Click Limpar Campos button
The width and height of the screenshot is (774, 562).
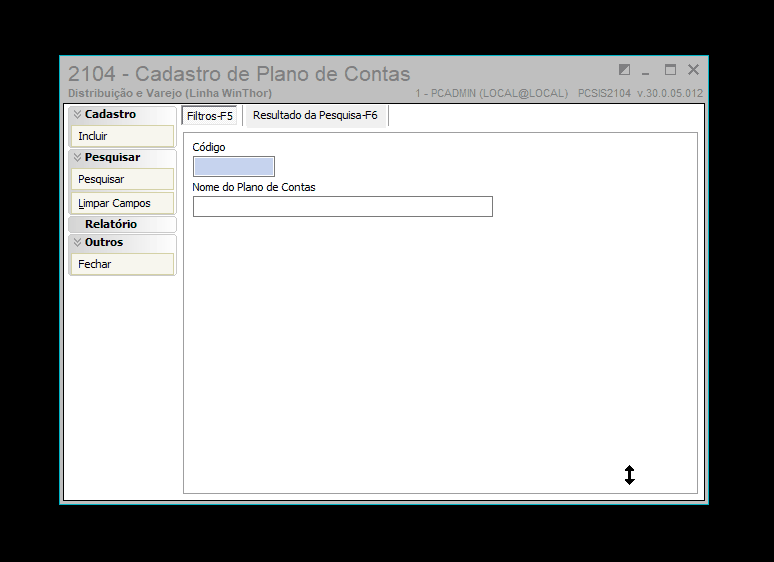point(122,203)
